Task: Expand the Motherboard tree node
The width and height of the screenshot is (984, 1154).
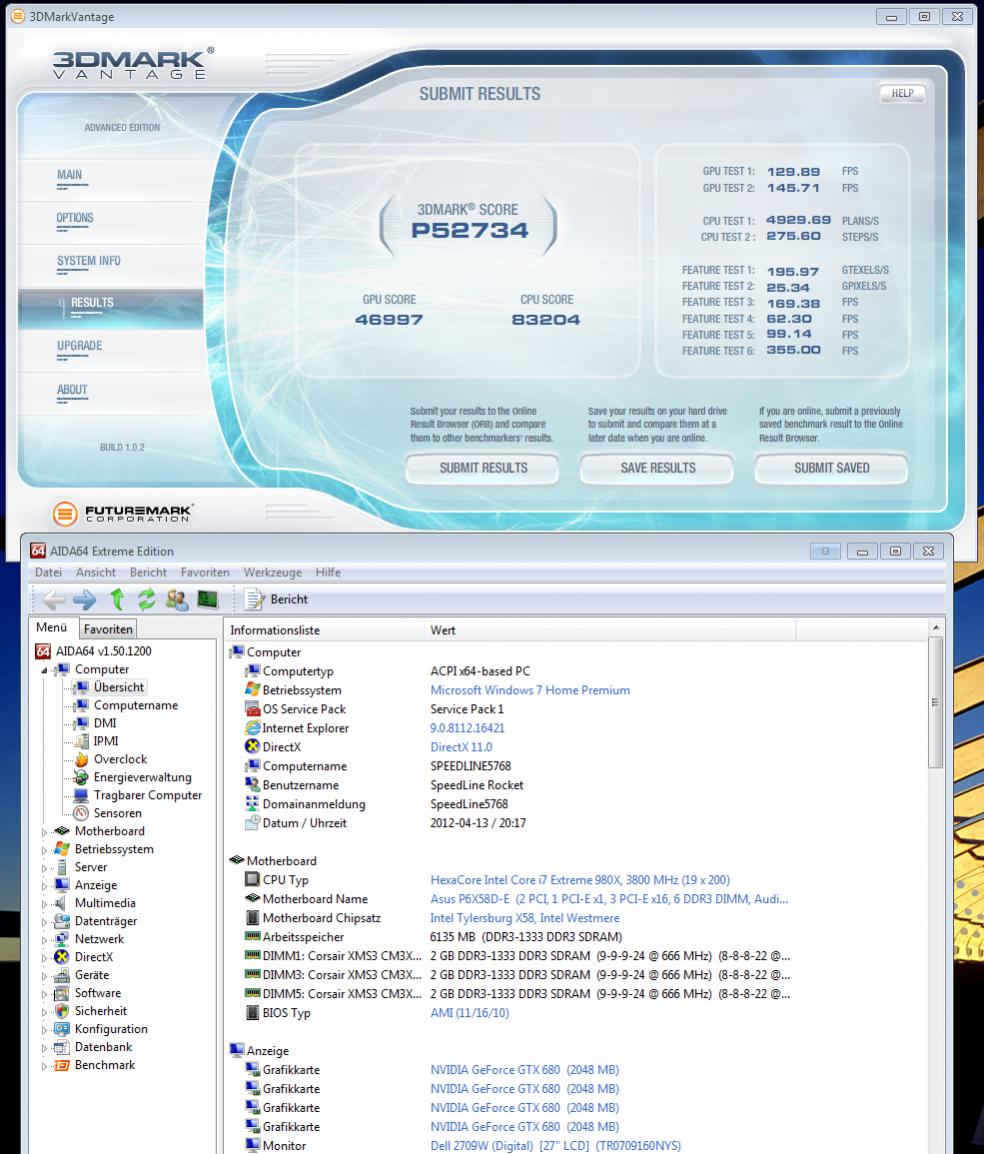Action: tap(44, 832)
